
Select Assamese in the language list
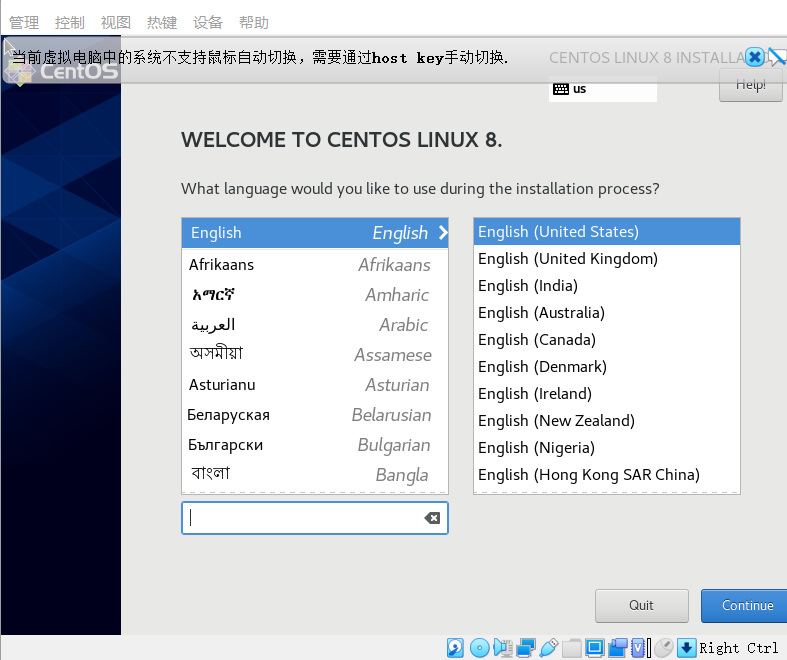[x=315, y=355]
